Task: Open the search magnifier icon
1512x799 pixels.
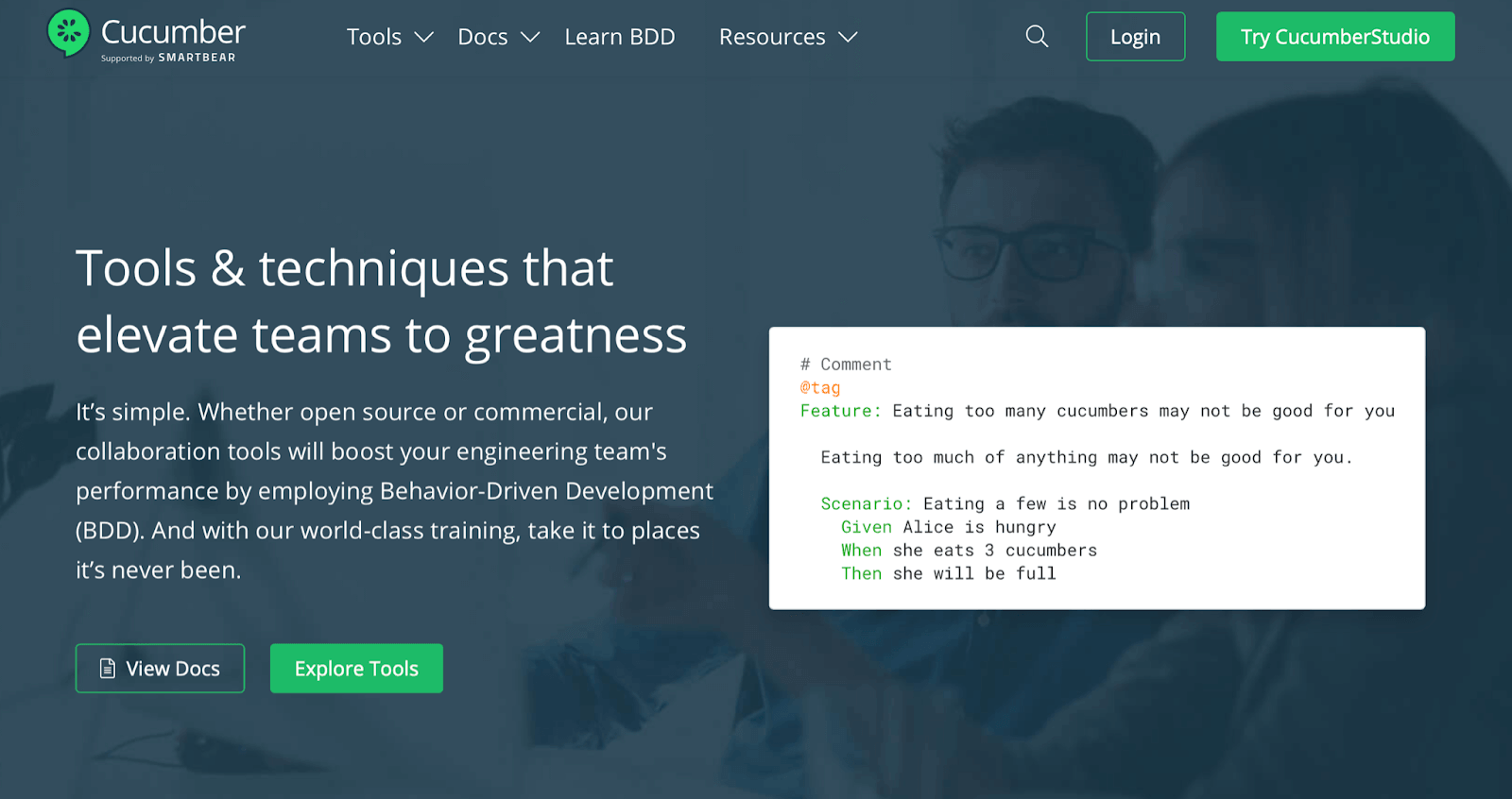Action: (1037, 37)
